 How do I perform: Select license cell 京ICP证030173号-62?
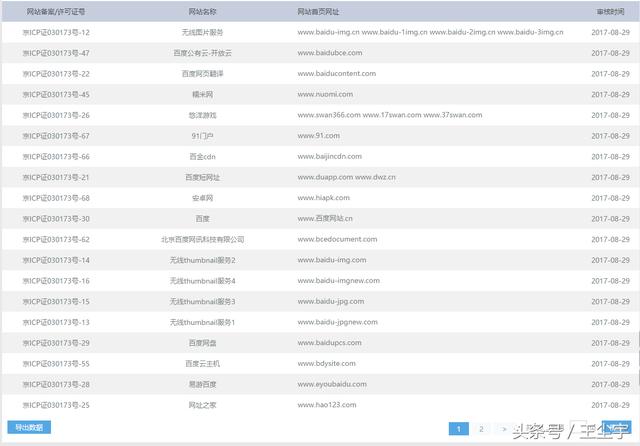[56, 240]
